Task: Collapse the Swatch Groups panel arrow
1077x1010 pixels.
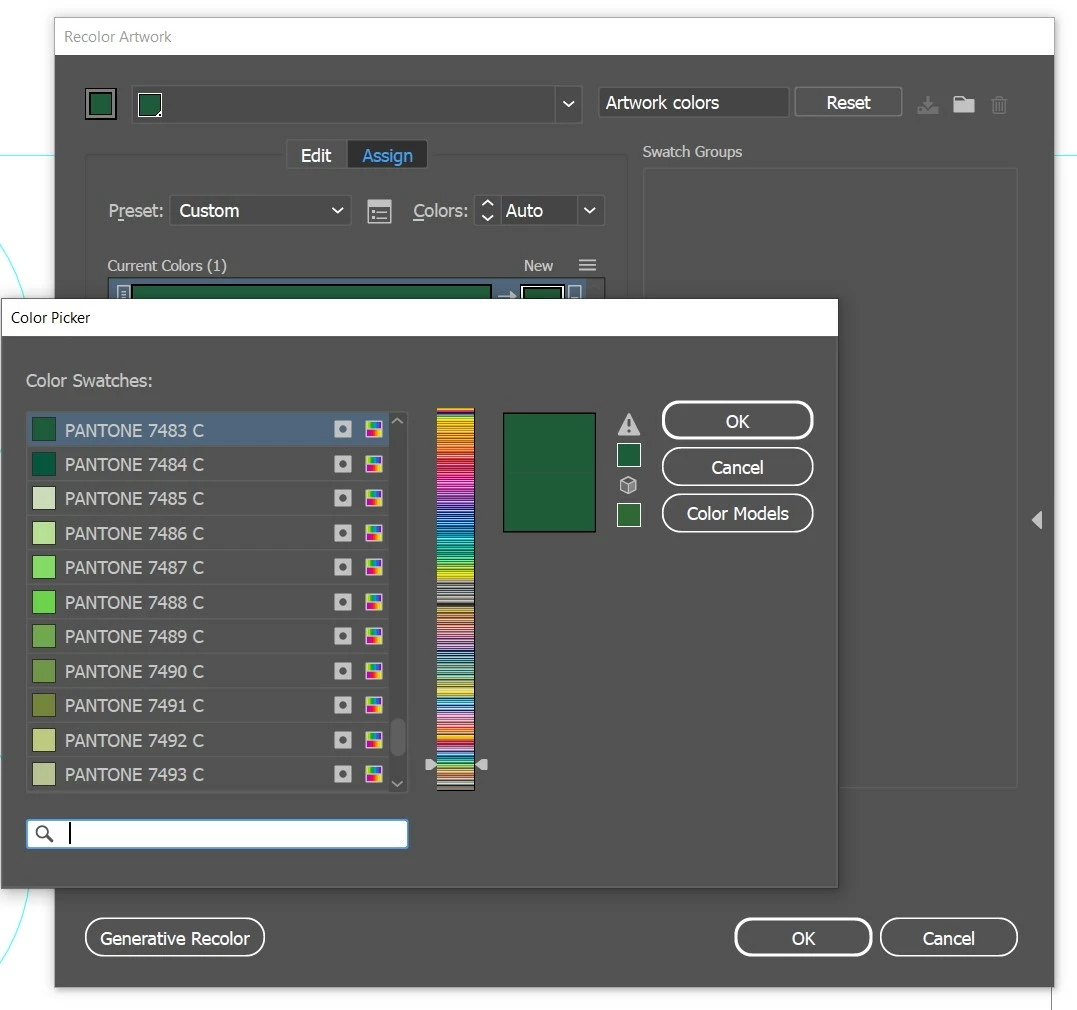Action: (x=1037, y=520)
